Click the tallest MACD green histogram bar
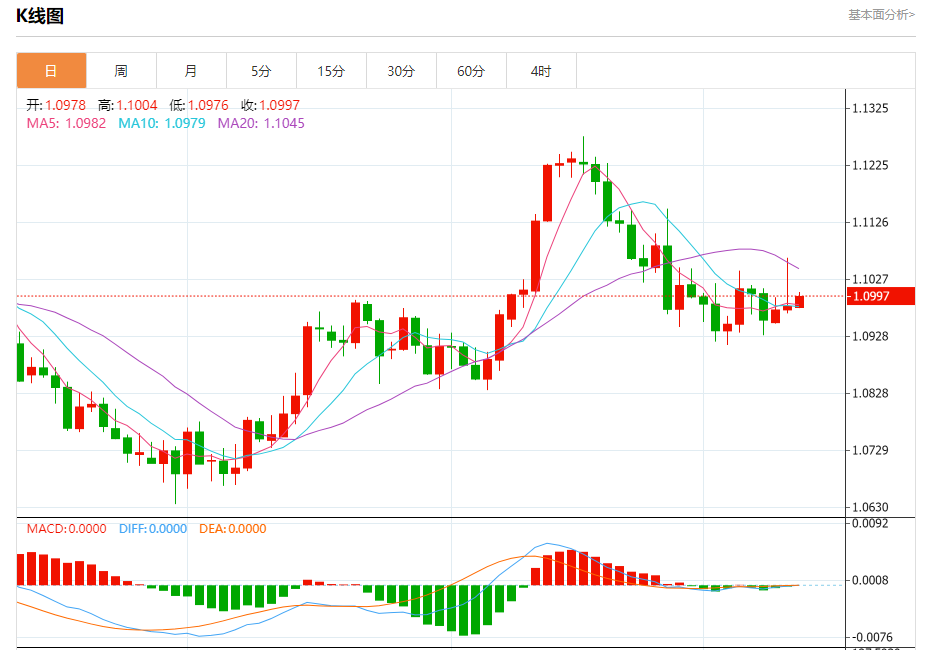The height and width of the screenshot is (650, 925). click(463, 610)
